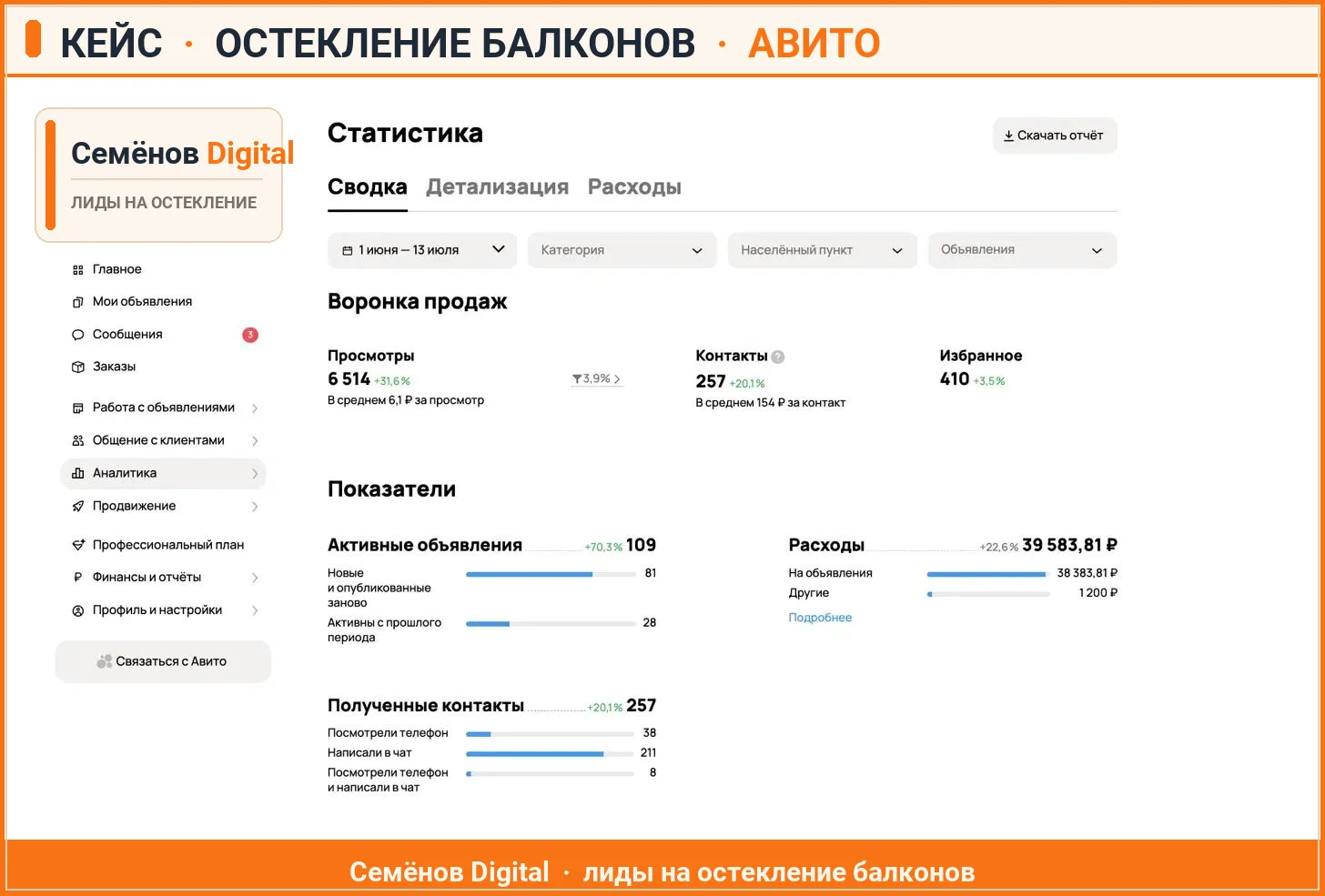Expand the Финансы и отчёты chevron
The height and width of the screenshot is (896, 1325).
click(x=255, y=578)
